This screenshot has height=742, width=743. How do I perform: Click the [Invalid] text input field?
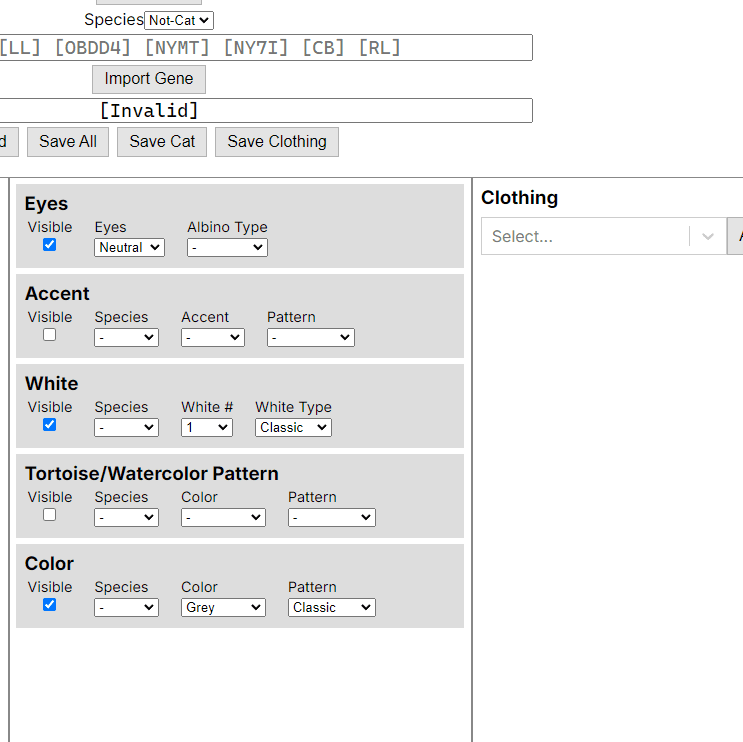point(264,111)
